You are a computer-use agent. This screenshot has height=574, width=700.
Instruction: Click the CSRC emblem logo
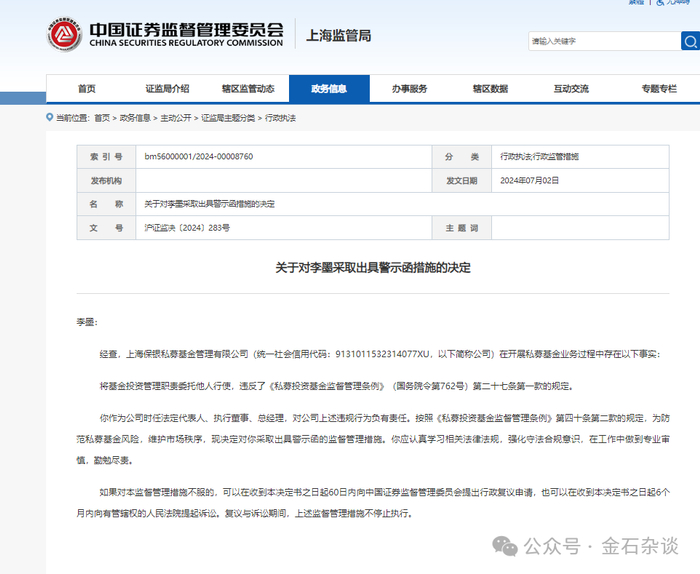66,36
